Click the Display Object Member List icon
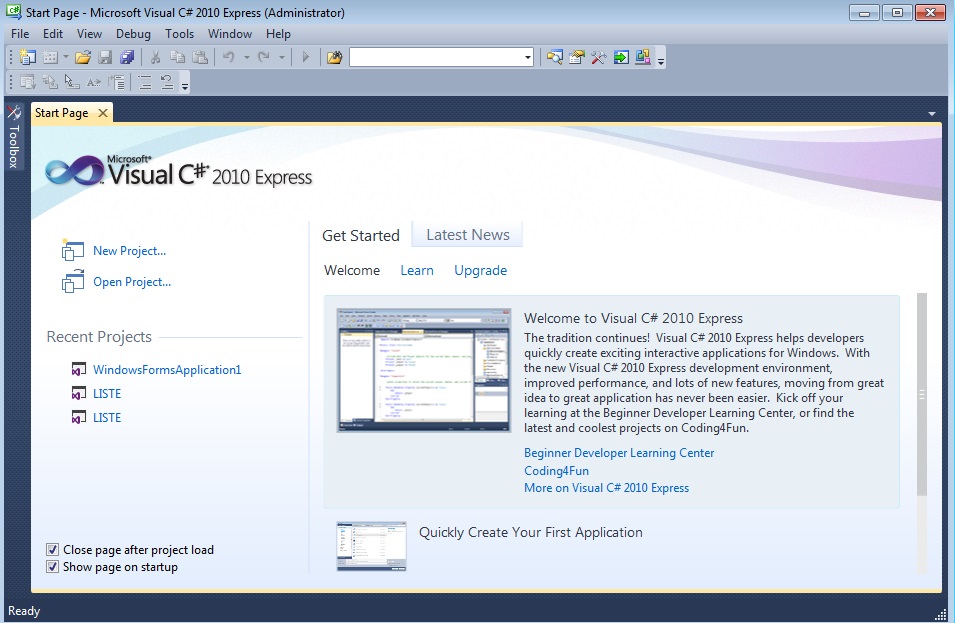This screenshot has width=955, height=623. point(27,82)
